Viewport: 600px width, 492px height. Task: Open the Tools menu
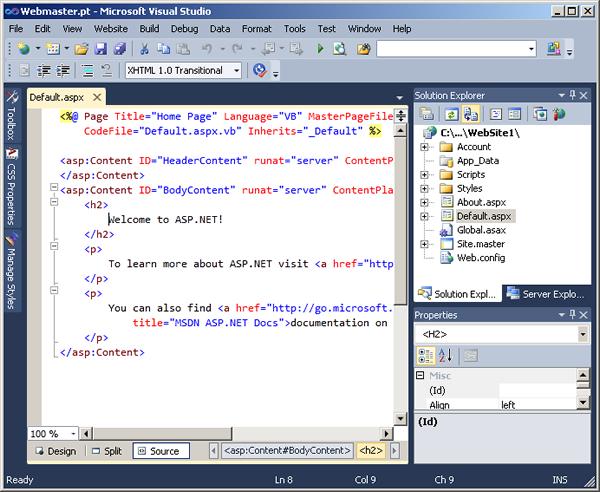tap(295, 29)
